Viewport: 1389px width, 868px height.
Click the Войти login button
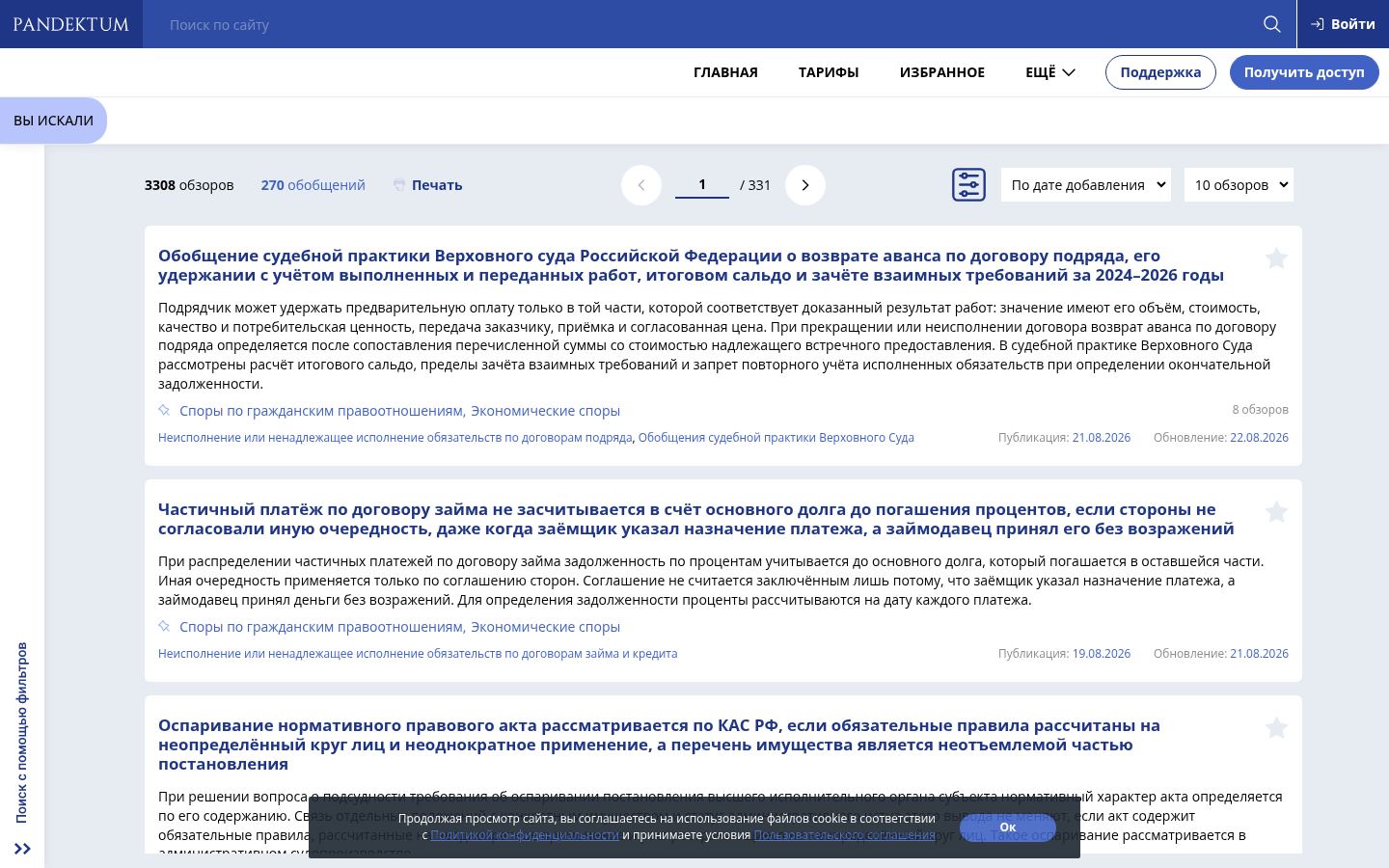pyautogui.click(x=1343, y=24)
